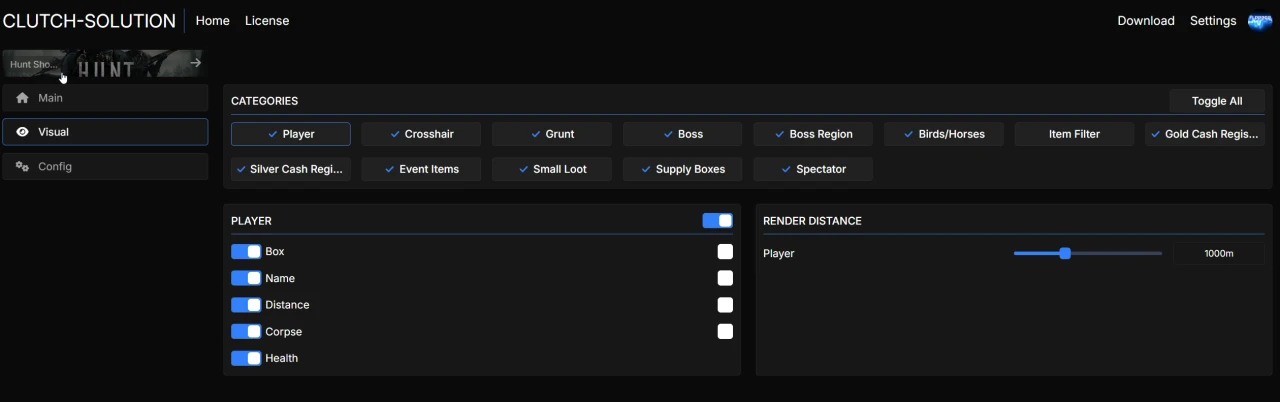Click the 1000m render distance field

point(1219,254)
